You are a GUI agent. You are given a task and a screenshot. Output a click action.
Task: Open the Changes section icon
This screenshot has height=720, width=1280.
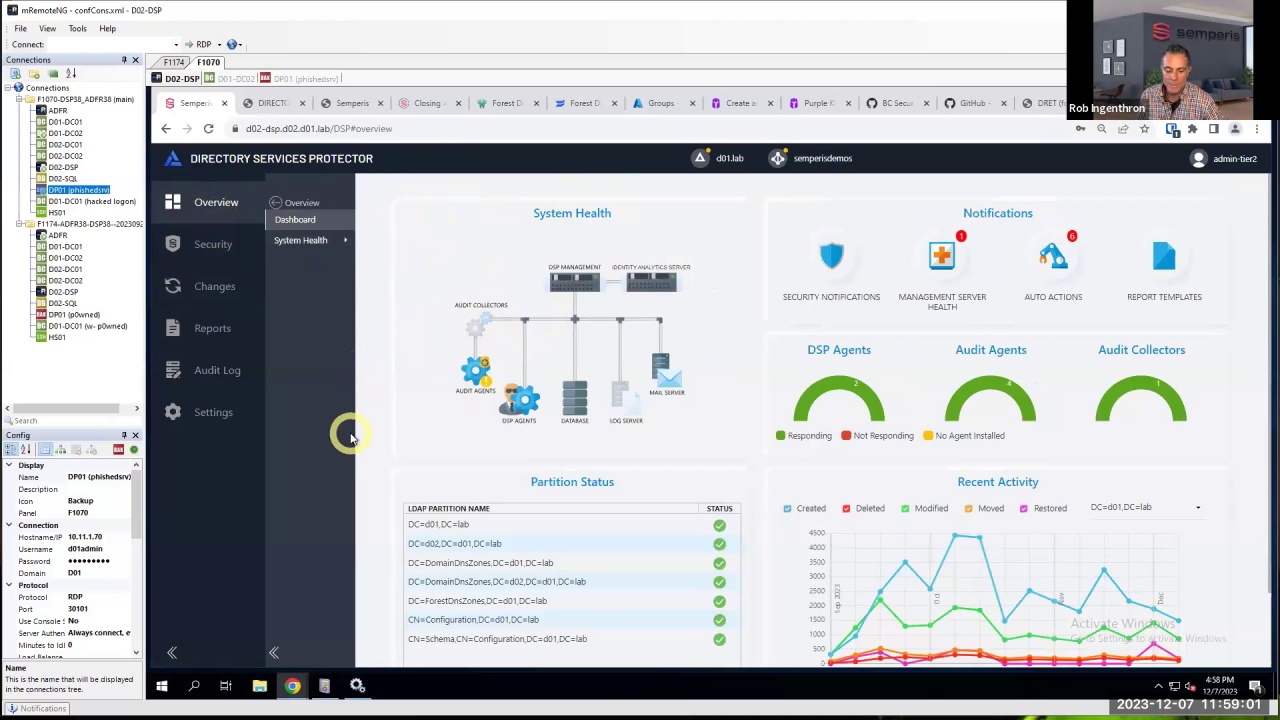pyautogui.click(x=173, y=286)
